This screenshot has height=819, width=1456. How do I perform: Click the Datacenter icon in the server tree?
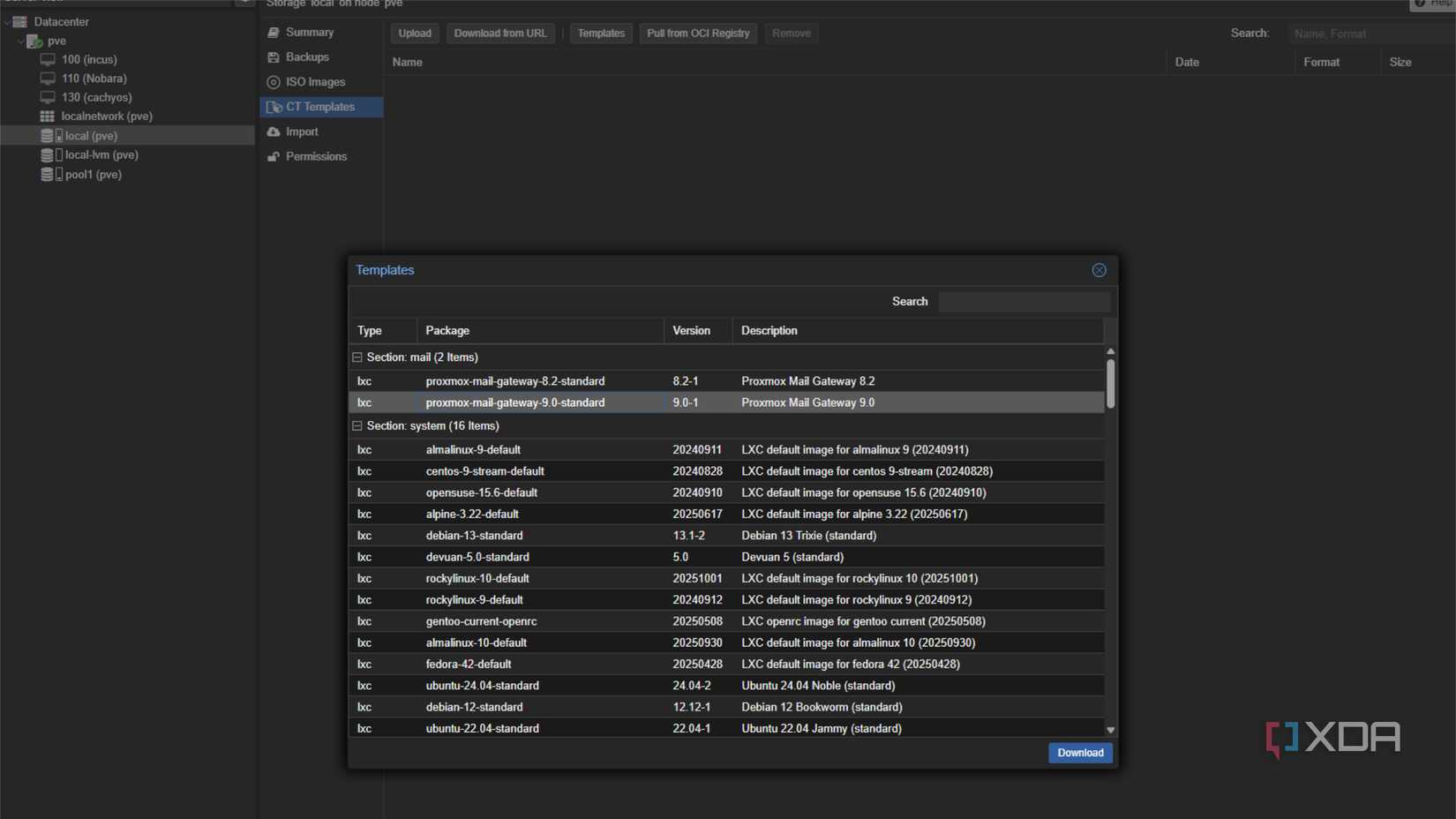pyautogui.click(x=19, y=21)
